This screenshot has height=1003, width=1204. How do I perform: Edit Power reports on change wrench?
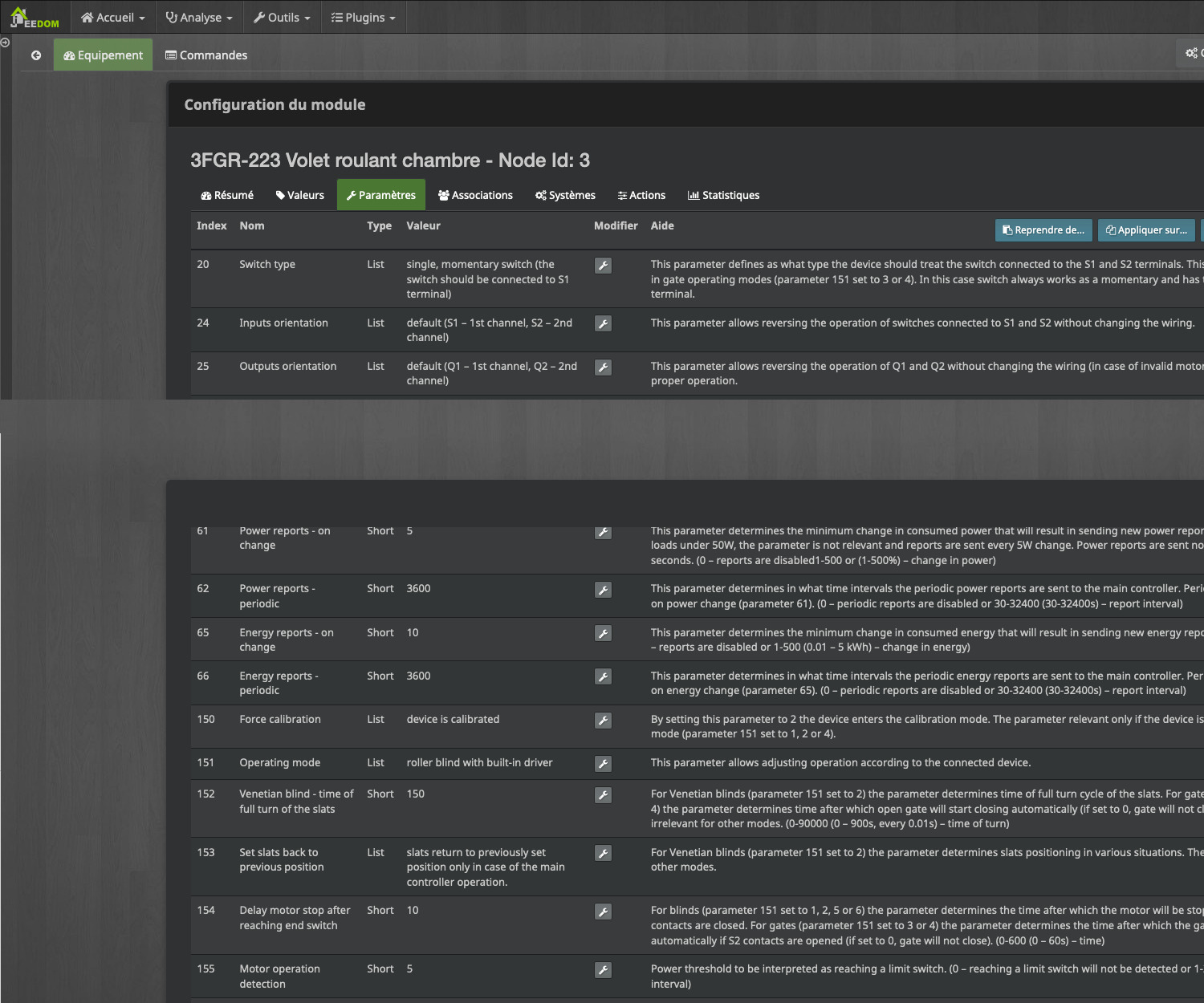[x=603, y=532]
